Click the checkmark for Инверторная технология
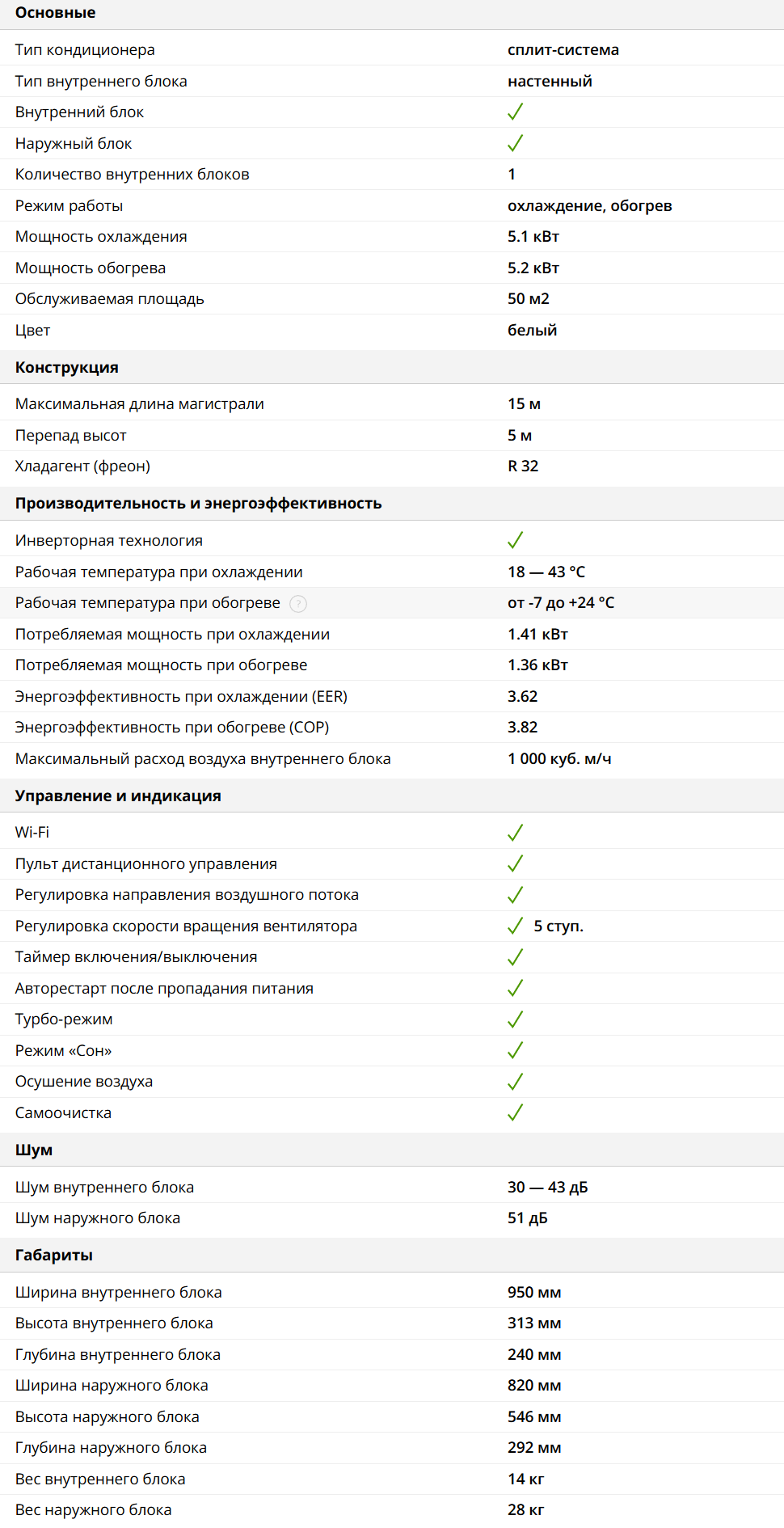The width and height of the screenshot is (784, 1528). [515, 540]
